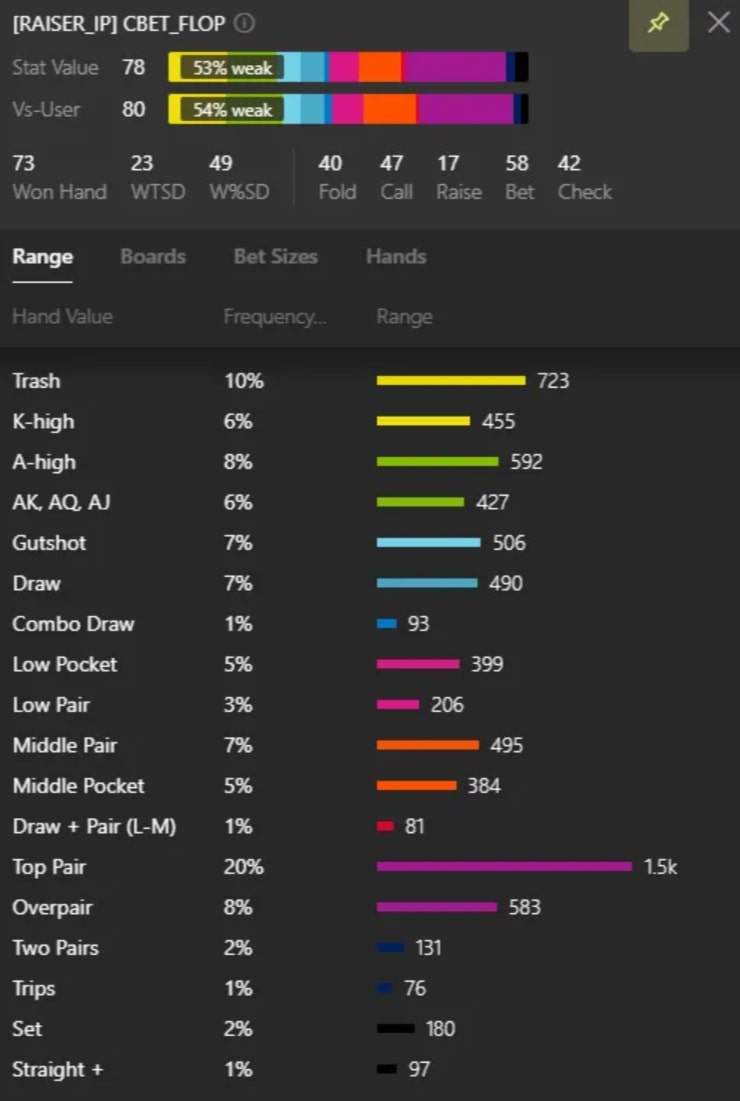Click the Stat Value 53% weak bar
740x1101 pixels.
coord(348,67)
